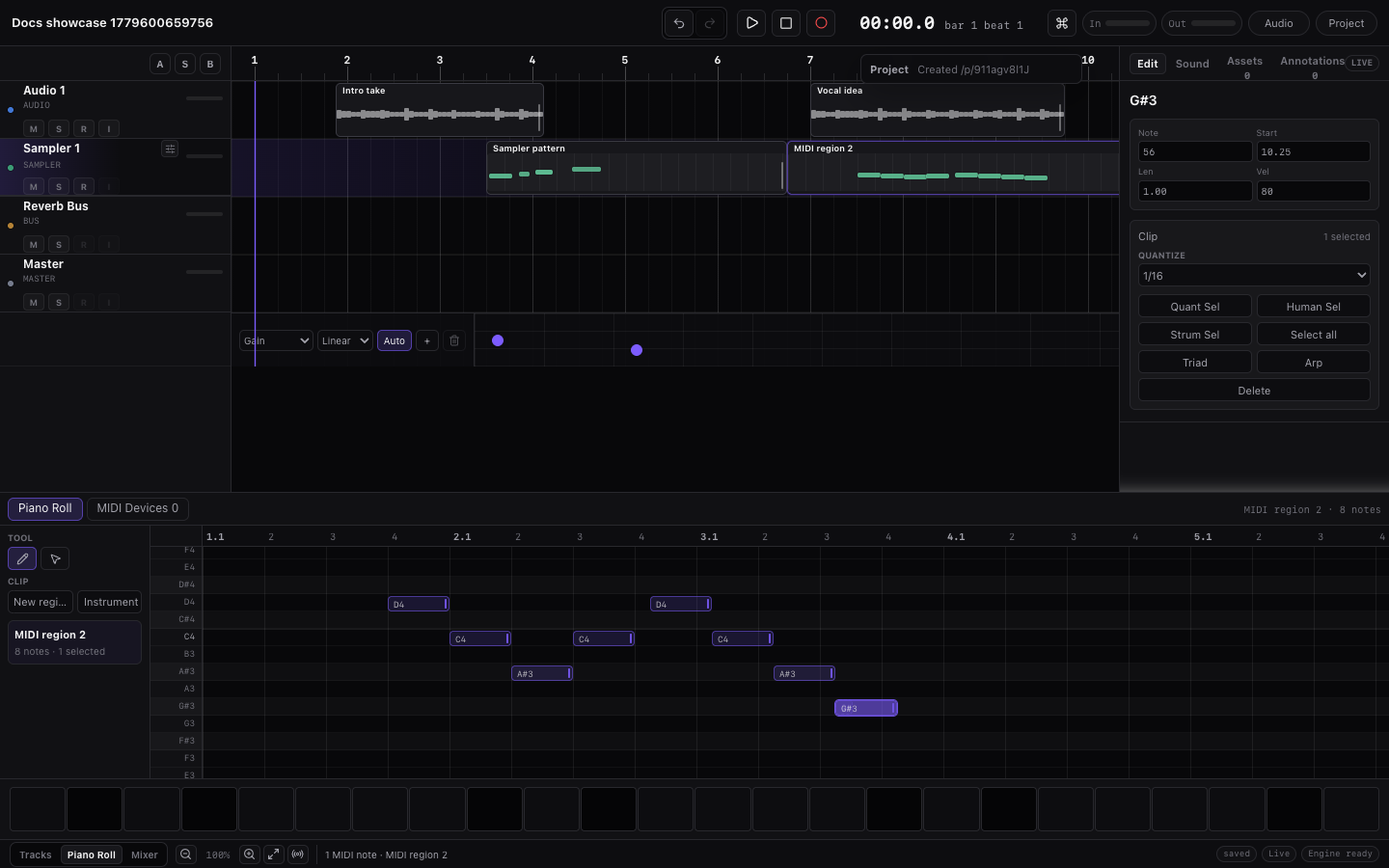This screenshot has height=868, width=1389.
Task: Open Sampler 1 track settings icon
Action: point(170,149)
